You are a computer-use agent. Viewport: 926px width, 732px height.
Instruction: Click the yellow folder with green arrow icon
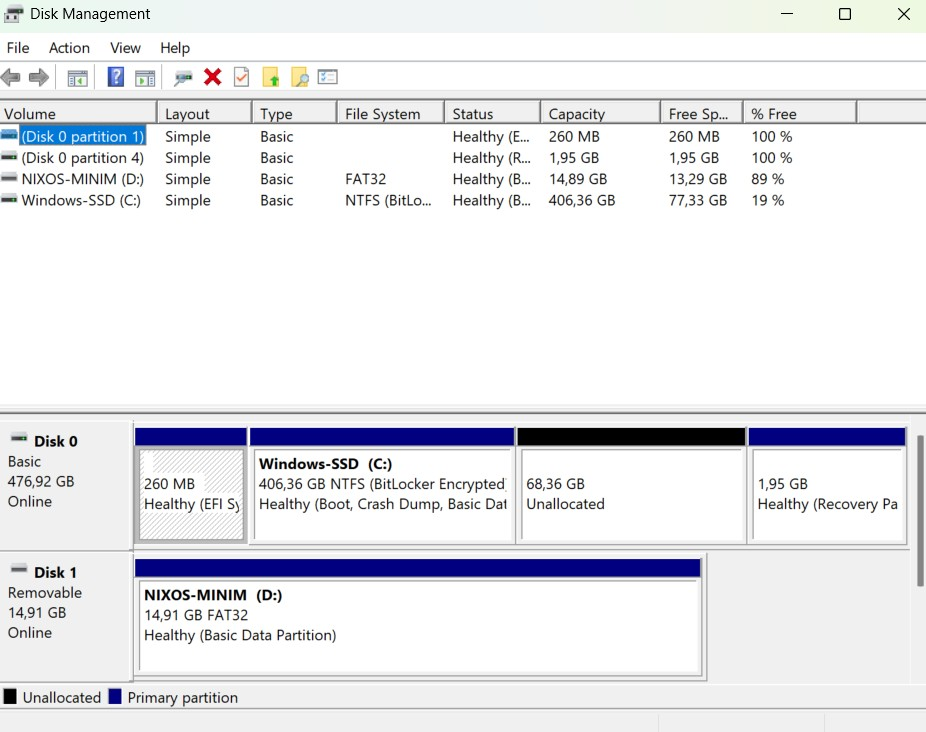(270, 77)
